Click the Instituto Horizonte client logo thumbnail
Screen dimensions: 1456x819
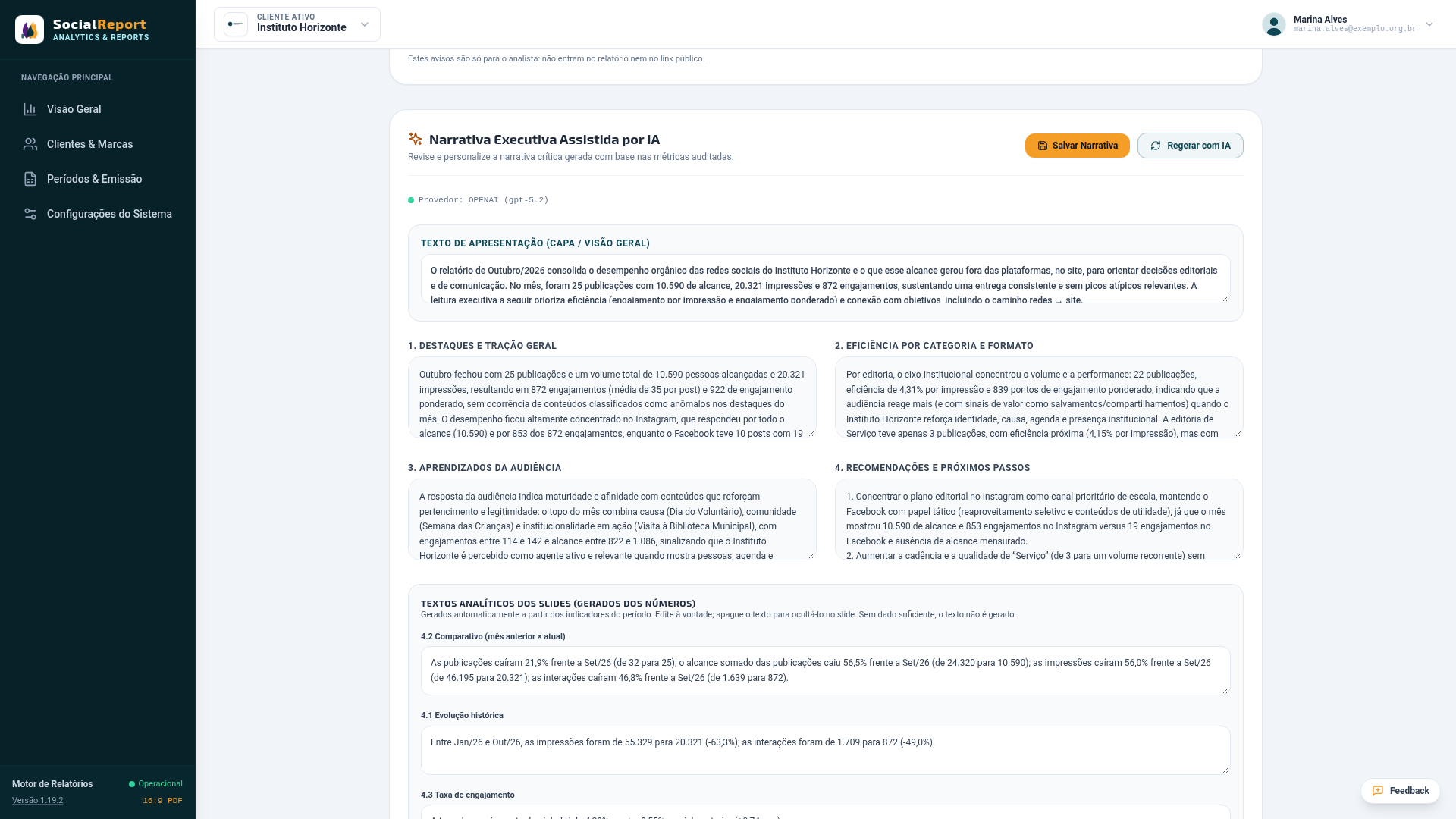(236, 24)
